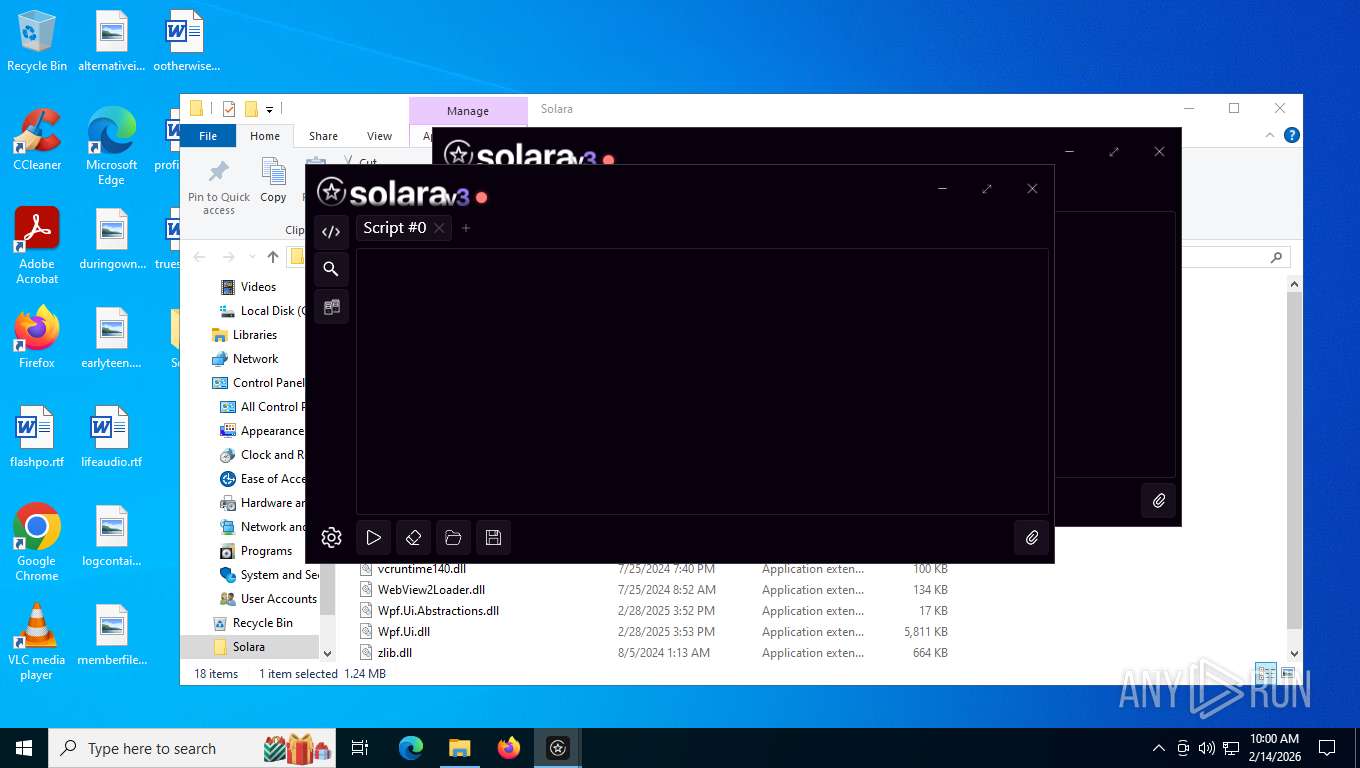Open the script search icon in Solara sidebar
This screenshot has width=1360, height=768.
[331, 269]
